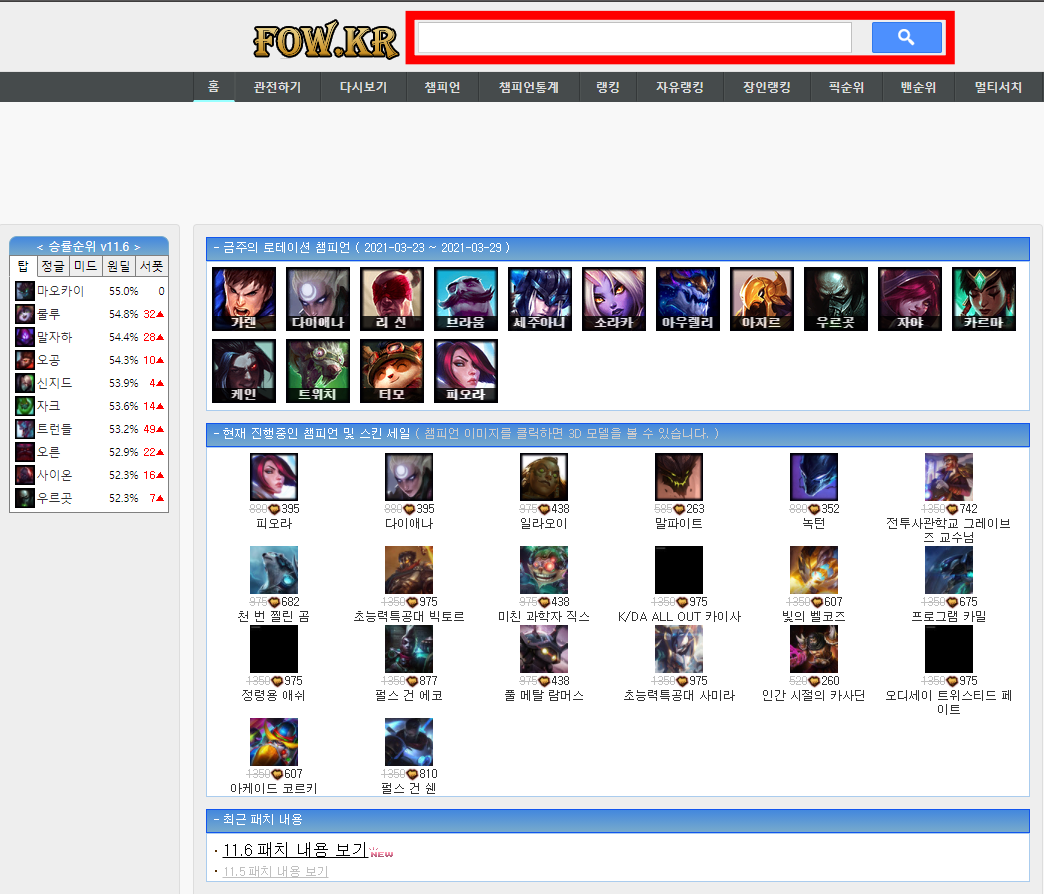Go to previous version with < arrow
This screenshot has height=894, width=1044.
coord(39,247)
